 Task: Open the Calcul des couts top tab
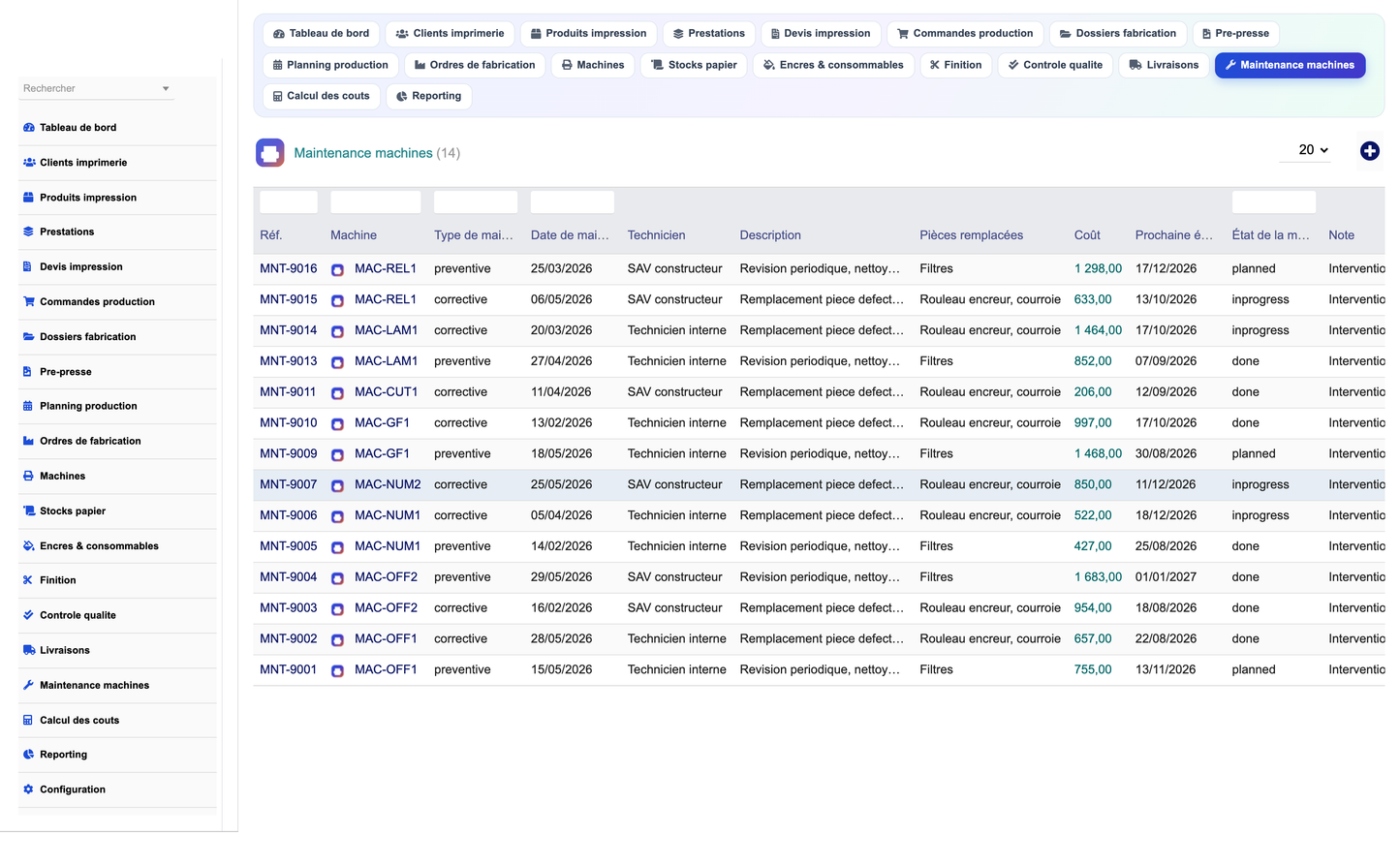pos(321,96)
